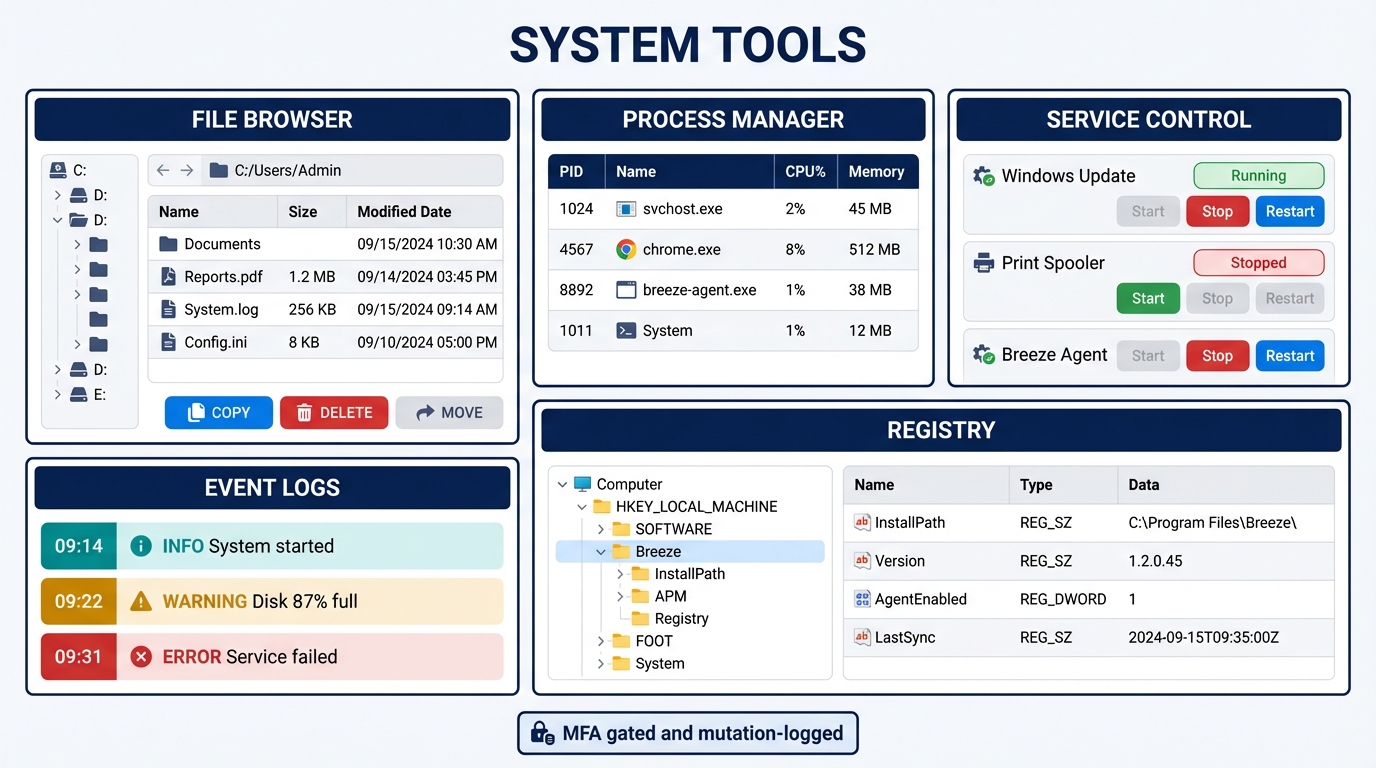Image resolution: width=1376 pixels, height=768 pixels.
Task: Click the Breeze Agent service icon
Action: pyautogui.click(x=981, y=354)
